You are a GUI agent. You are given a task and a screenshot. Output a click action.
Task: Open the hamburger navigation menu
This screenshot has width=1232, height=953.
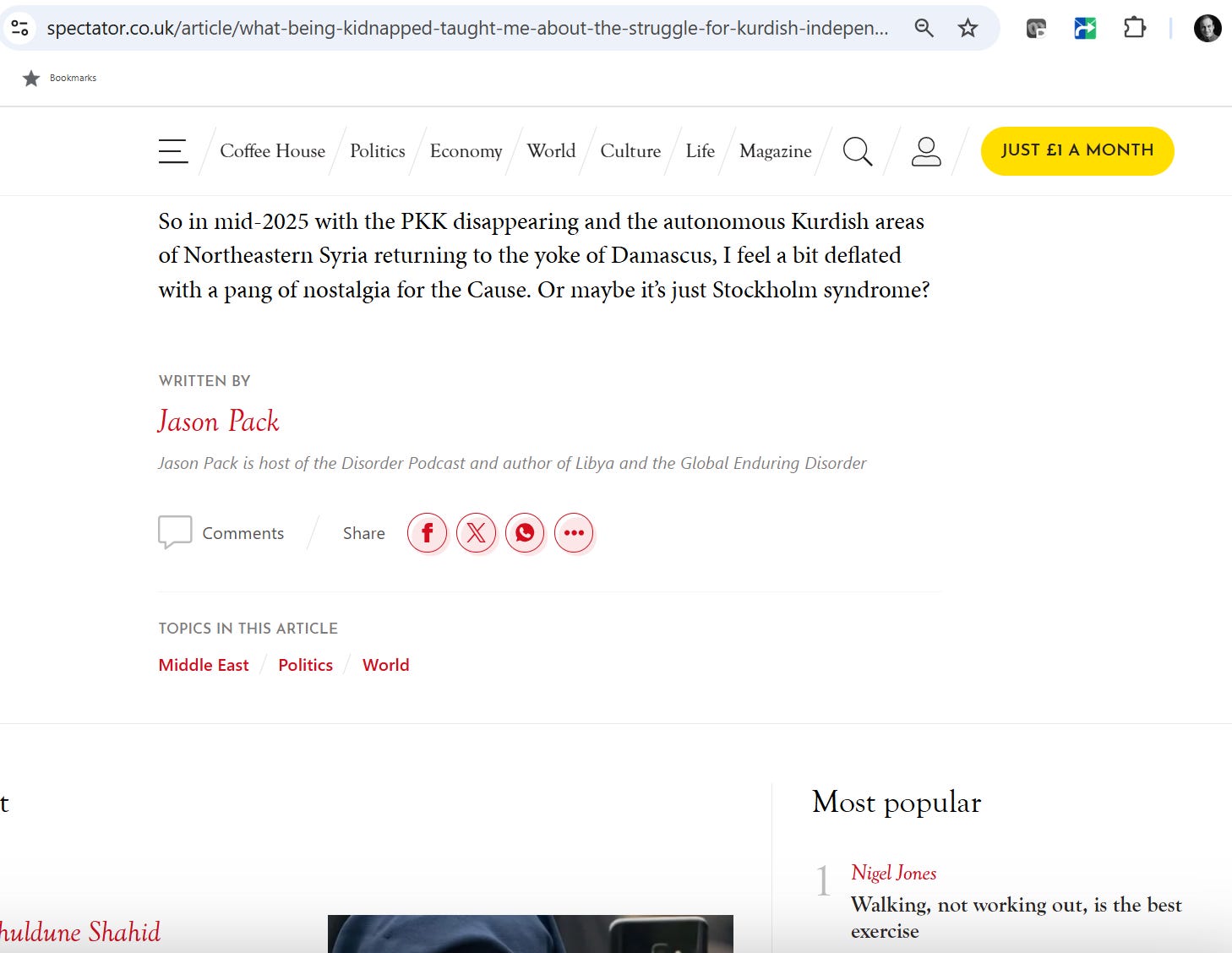coord(173,151)
